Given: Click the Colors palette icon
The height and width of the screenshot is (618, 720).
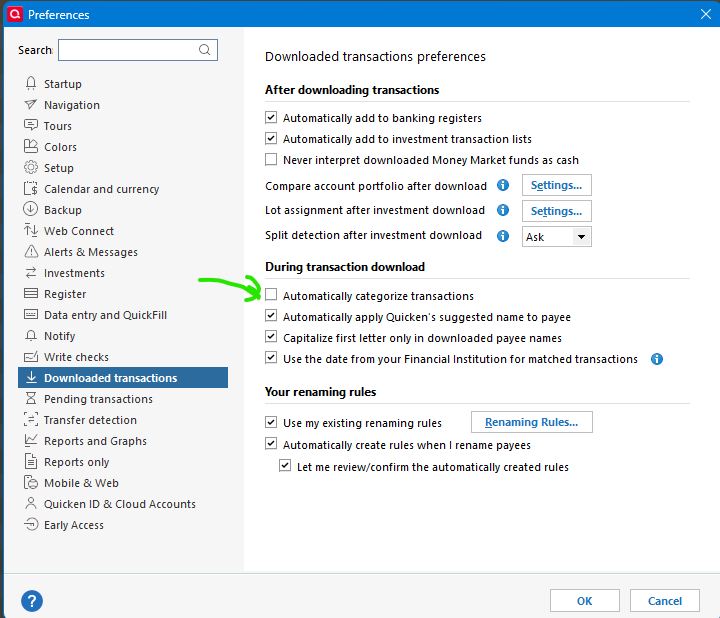Looking at the screenshot, I should [x=31, y=146].
